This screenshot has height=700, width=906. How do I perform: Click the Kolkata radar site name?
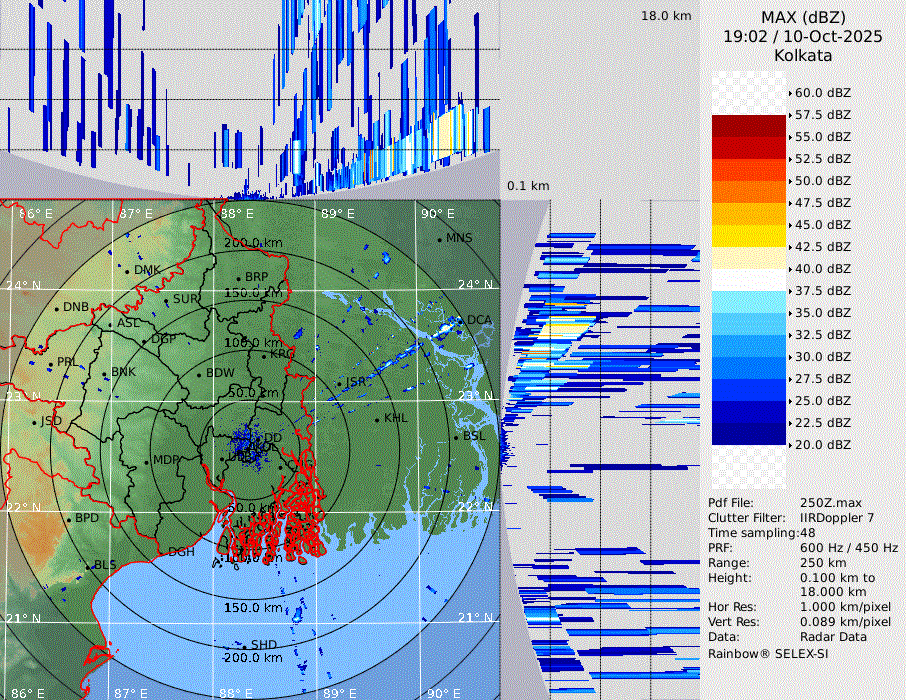click(x=803, y=55)
